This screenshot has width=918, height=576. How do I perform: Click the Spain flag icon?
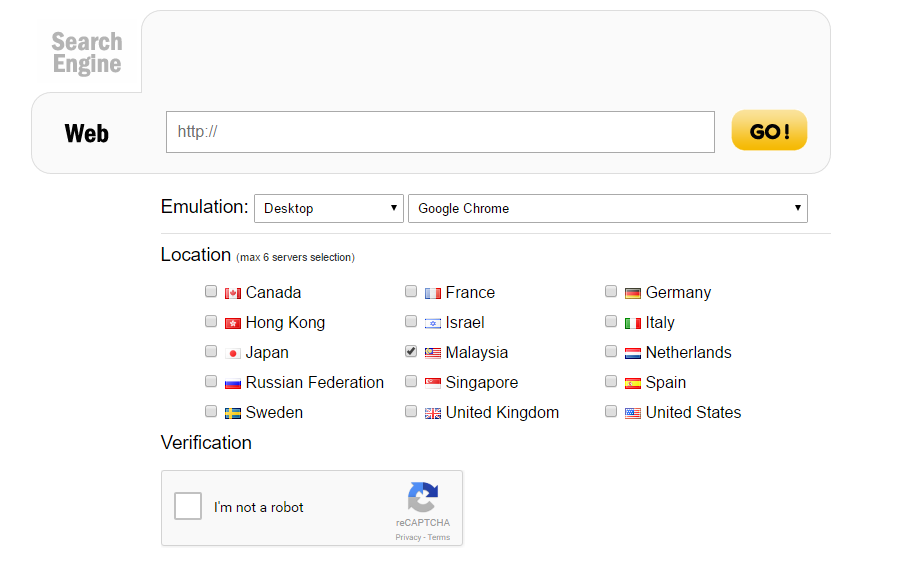tap(632, 382)
